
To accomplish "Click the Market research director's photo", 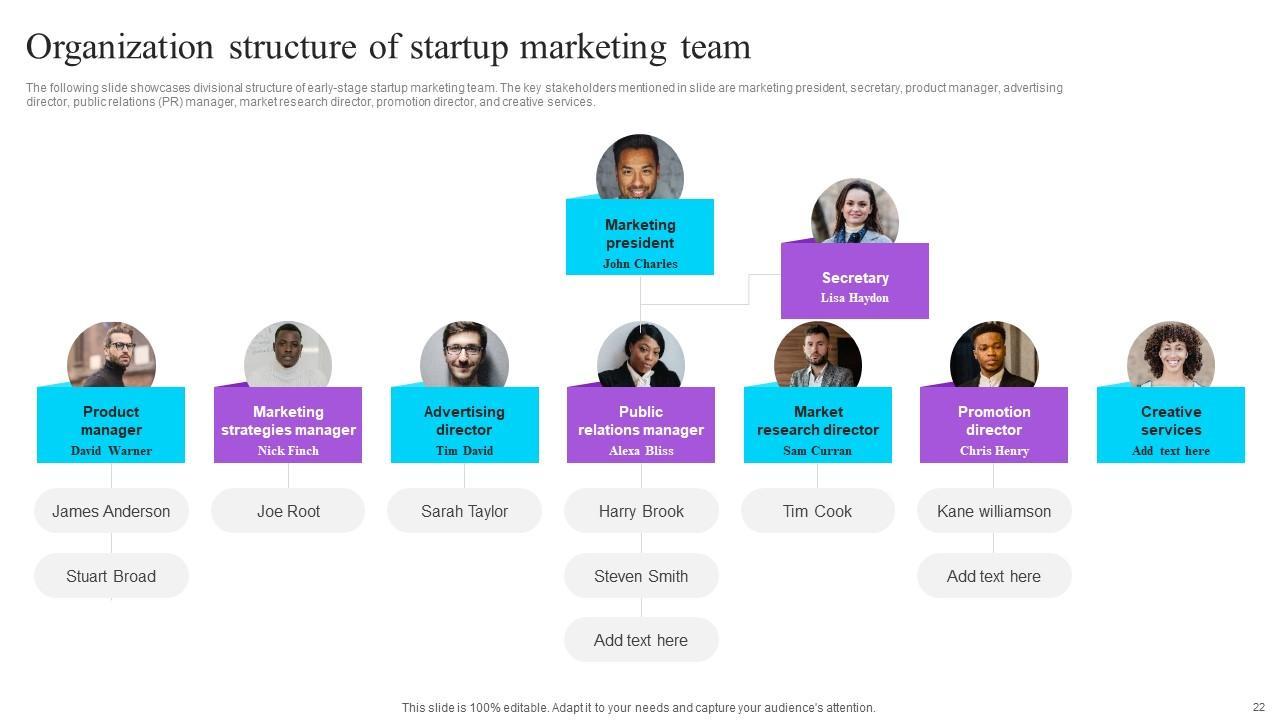I will coord(818,356).
